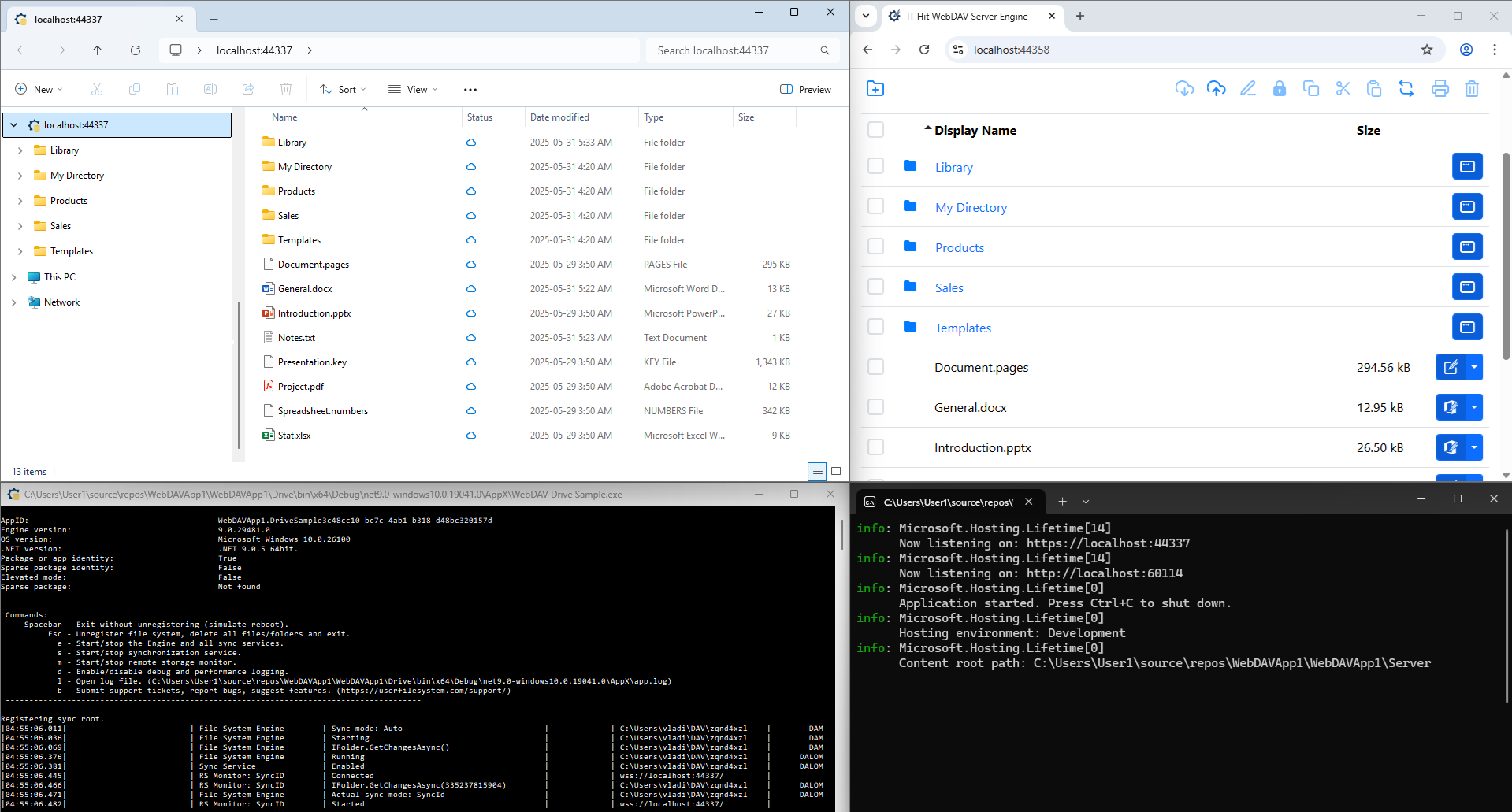Click the Cut scissors icon in WebDAV toolbar
The height and width of the screenshot is (812, 1512).
coord(1343,88)
